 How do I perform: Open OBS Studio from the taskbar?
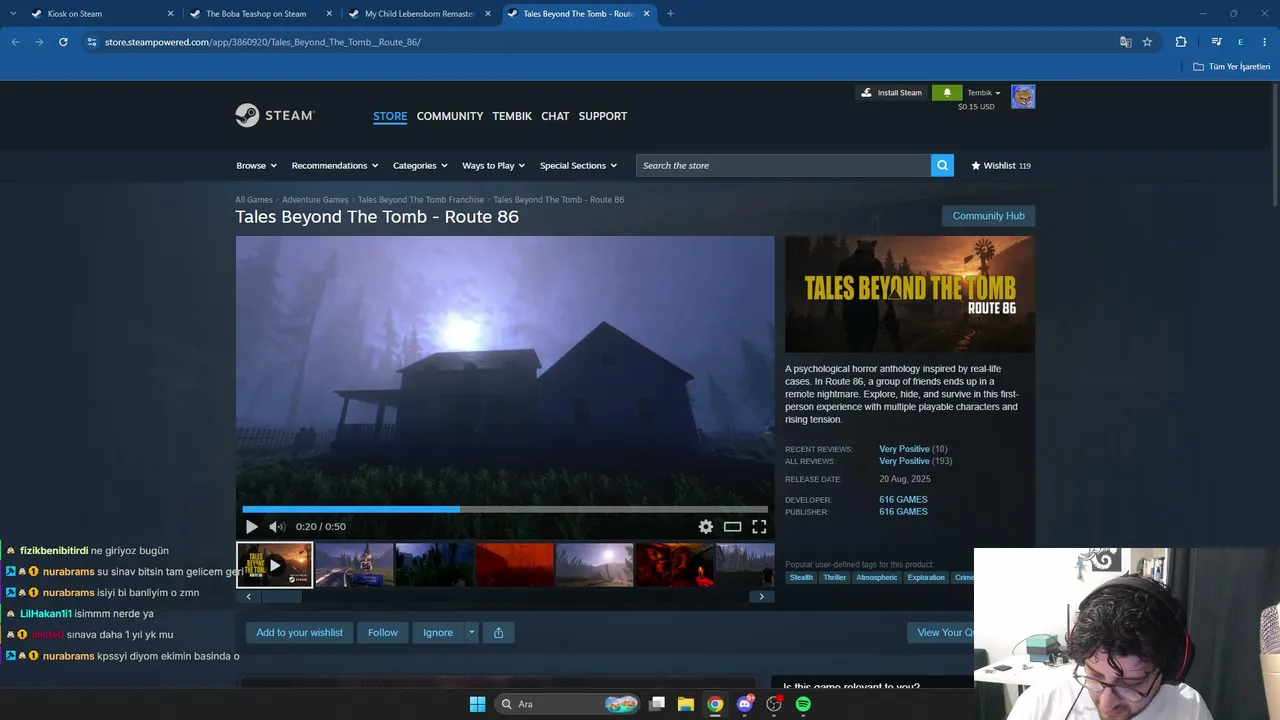[774, 704]
